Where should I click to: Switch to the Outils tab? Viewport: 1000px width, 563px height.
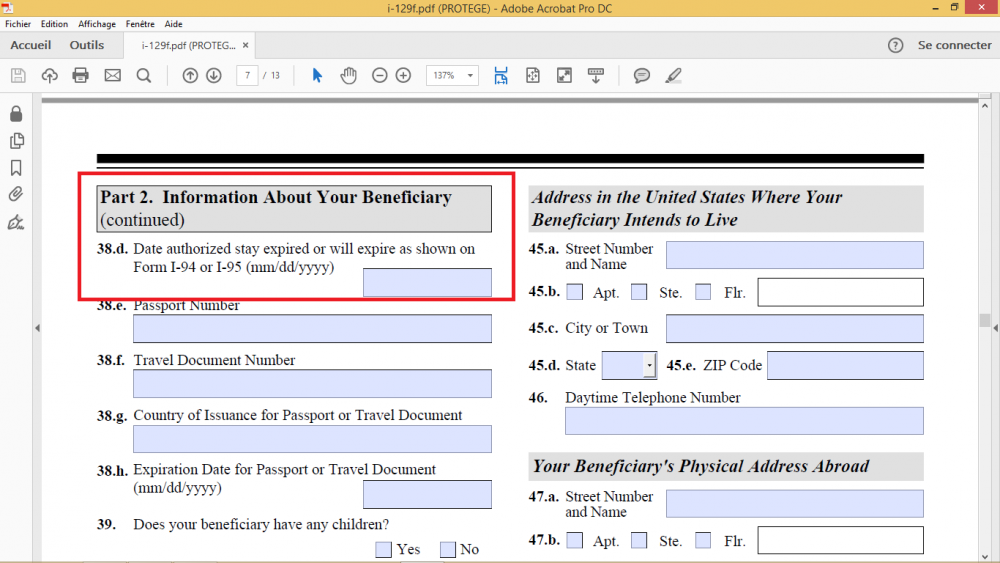[87, 46]
